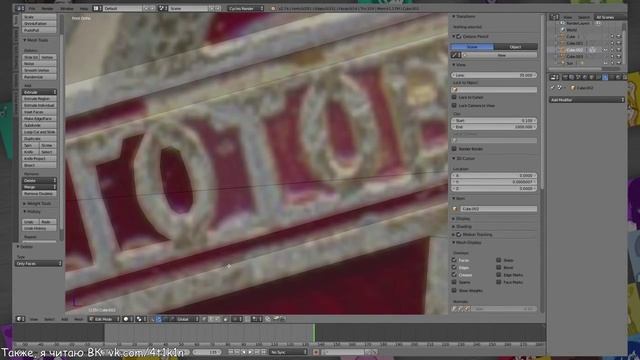Screen dimensions: 640x360
Task: Open the screen layout browse icon beside Default
Action: point(97,8)
